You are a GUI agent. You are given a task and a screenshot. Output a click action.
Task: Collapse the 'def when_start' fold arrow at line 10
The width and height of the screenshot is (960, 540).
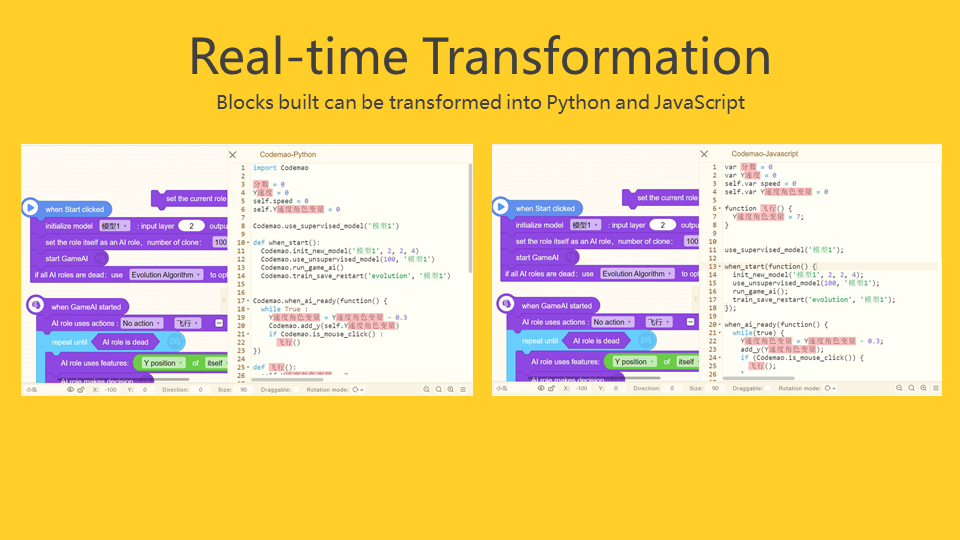249,243
